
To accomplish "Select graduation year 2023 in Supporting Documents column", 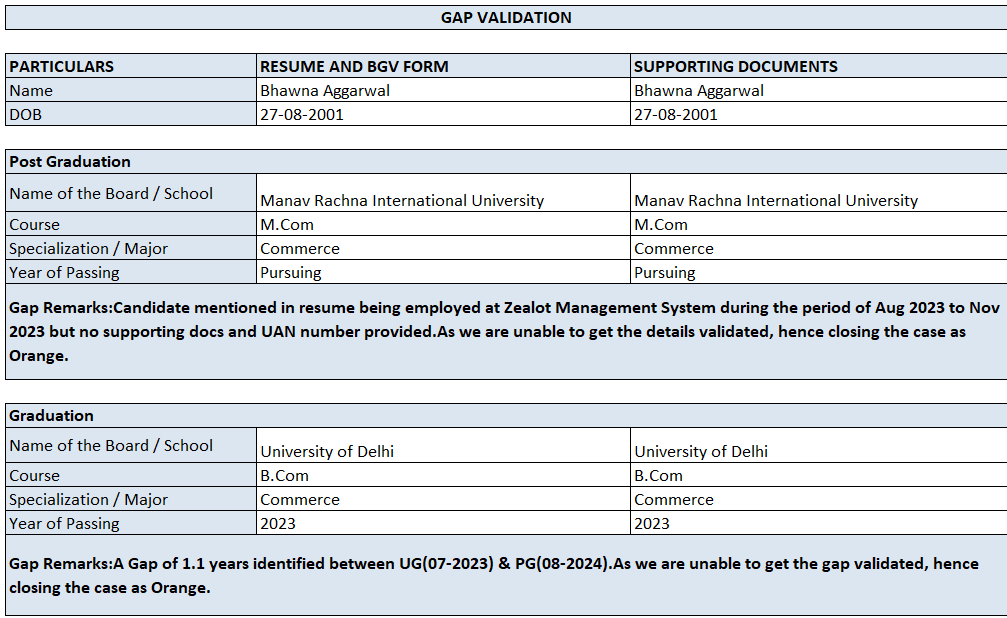I will (x=652, y=523).
